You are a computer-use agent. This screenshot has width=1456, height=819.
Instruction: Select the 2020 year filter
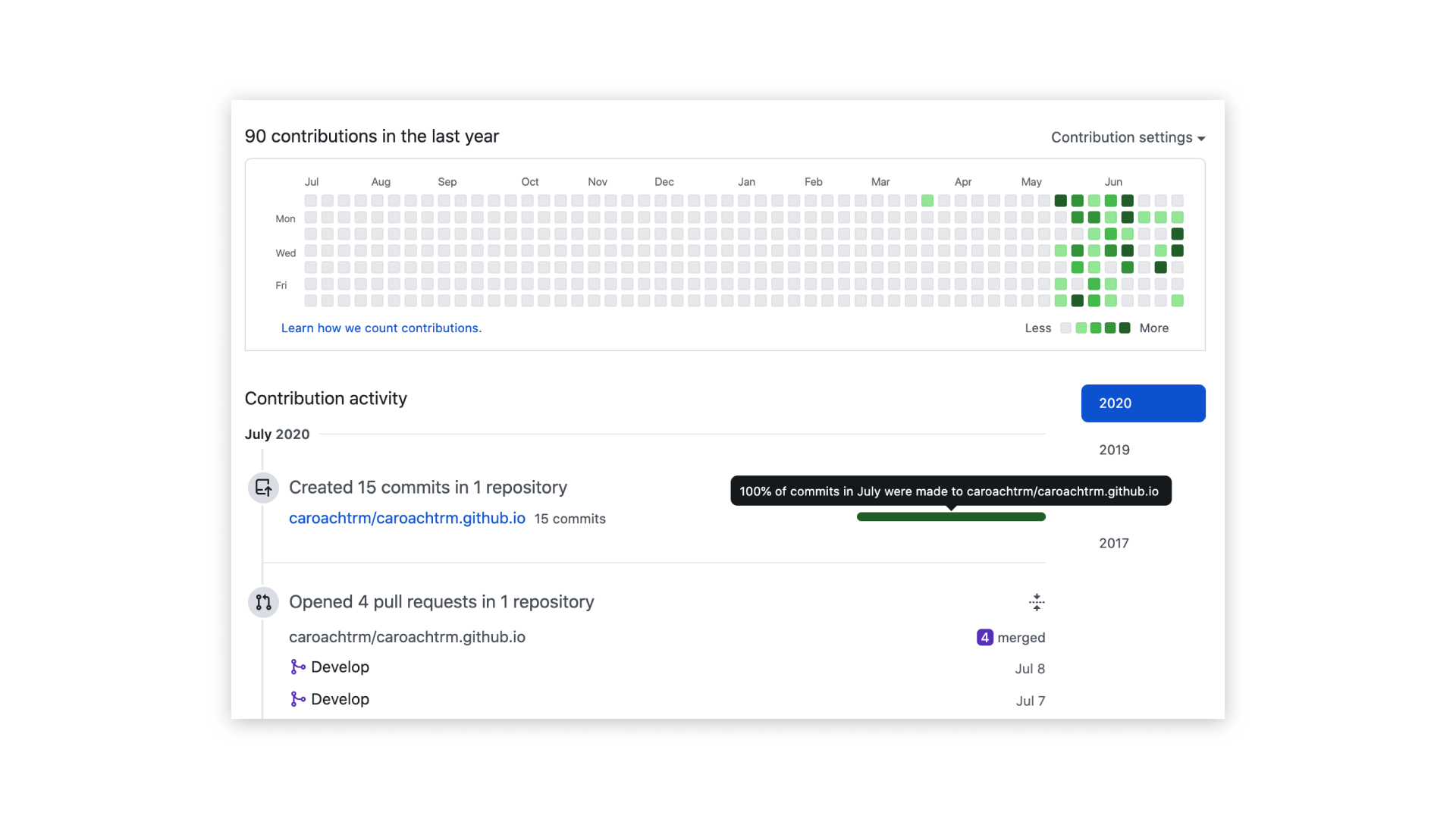click(x=1143, y=403)
